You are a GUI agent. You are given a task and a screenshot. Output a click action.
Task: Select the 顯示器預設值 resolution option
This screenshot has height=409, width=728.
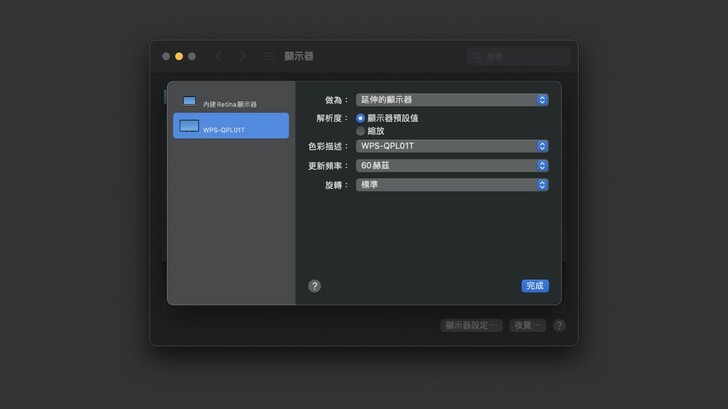pos(361,118)
